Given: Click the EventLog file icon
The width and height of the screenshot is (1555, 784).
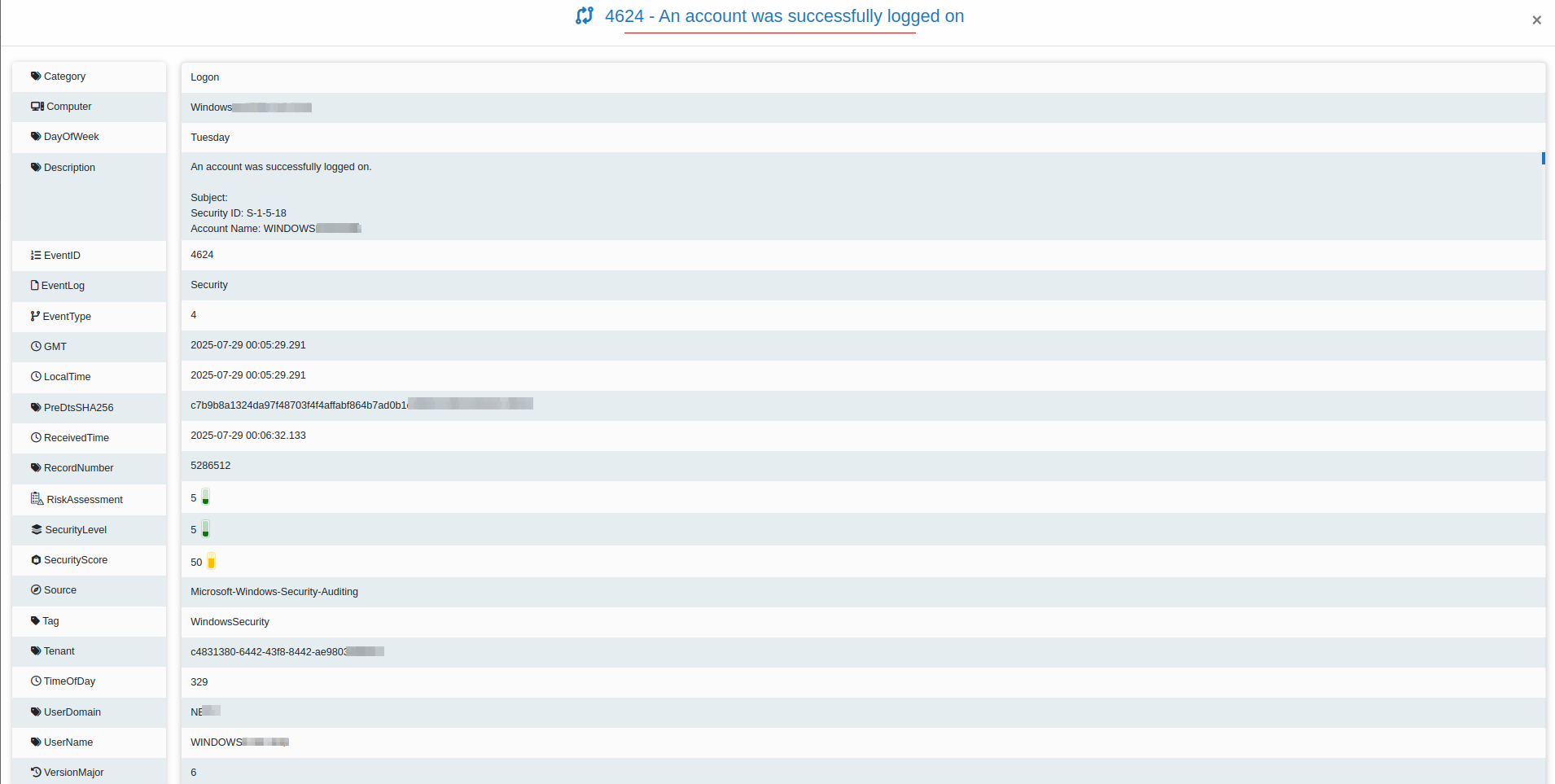Looking at the screenshot, I should 35,286.
